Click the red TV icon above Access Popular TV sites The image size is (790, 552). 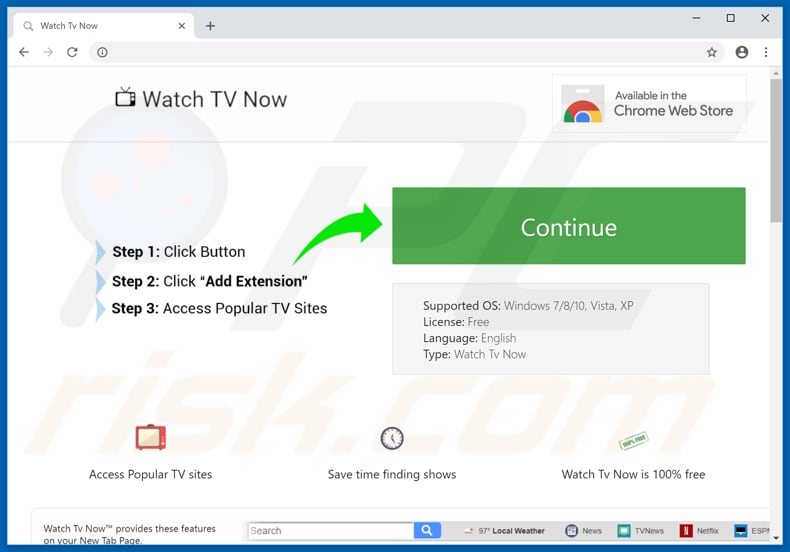coord(150,437)
